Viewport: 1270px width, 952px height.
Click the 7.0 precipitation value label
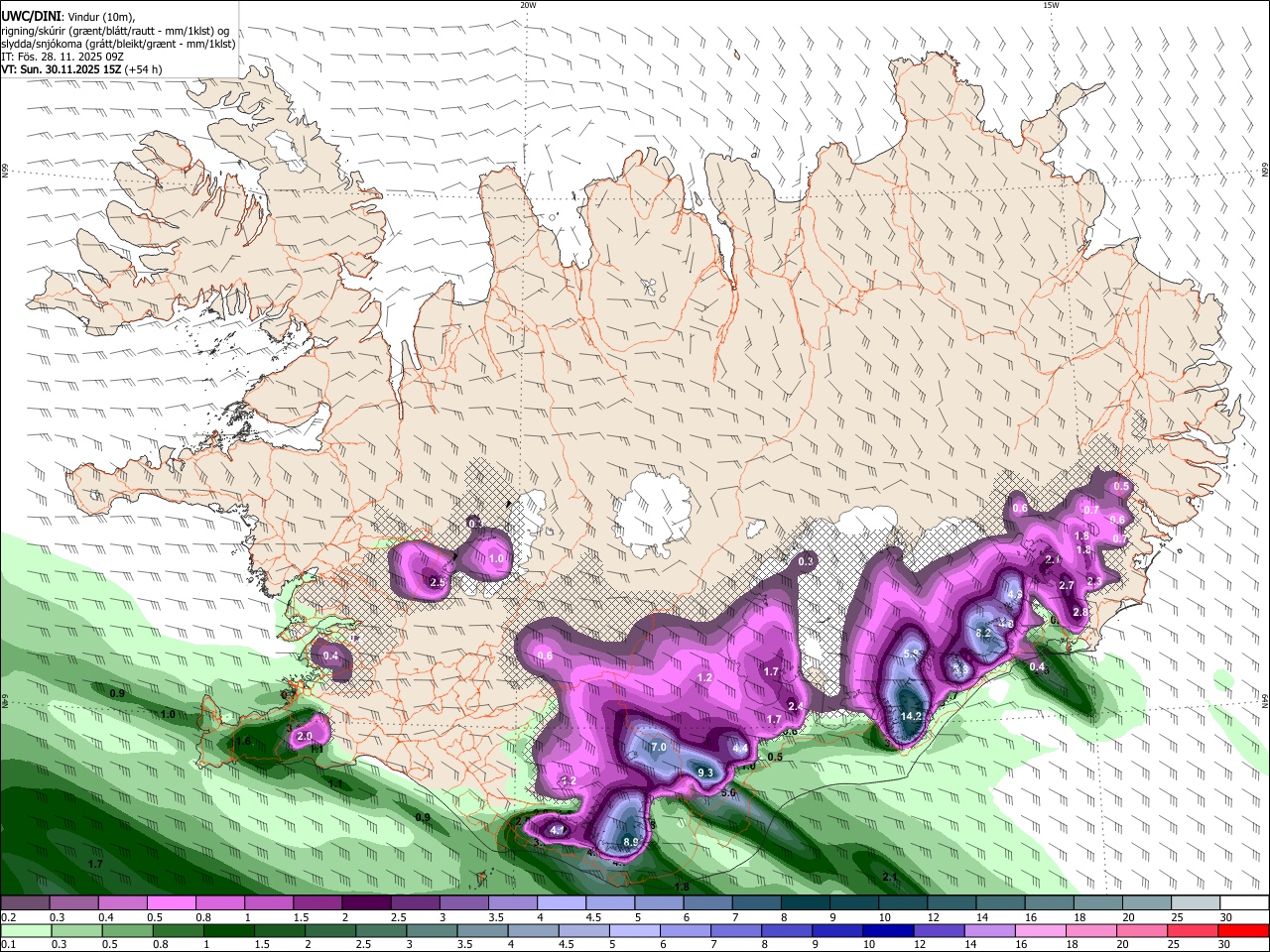pos(659,747)
